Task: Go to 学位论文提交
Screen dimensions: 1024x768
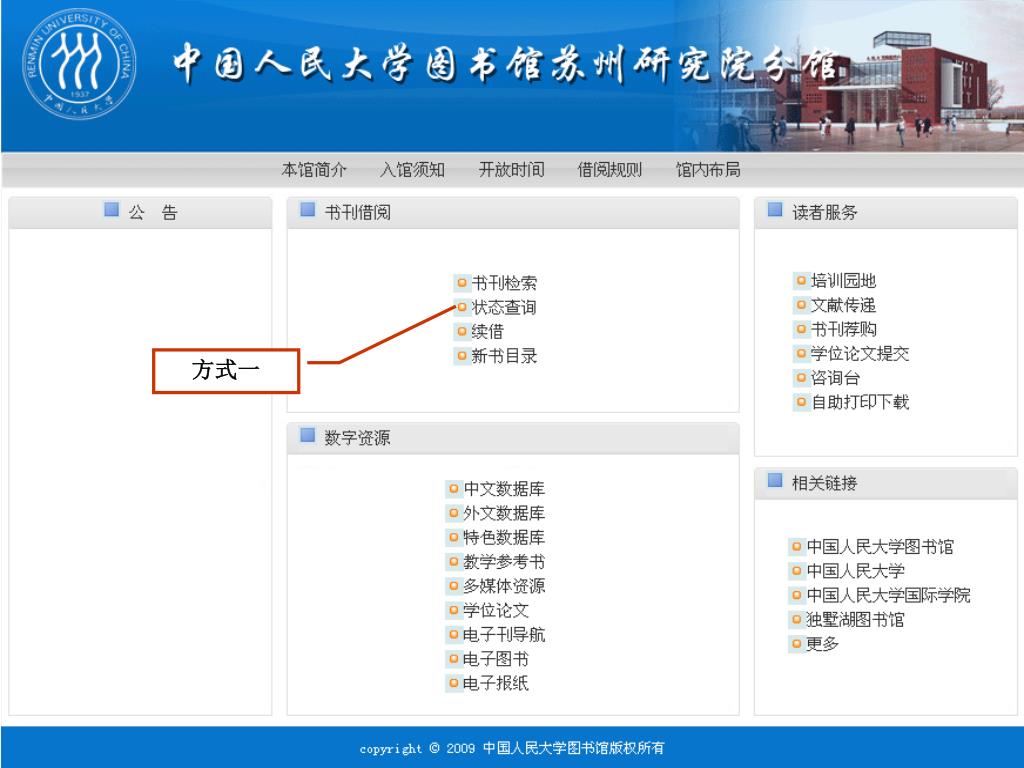Action: [859, 353]
